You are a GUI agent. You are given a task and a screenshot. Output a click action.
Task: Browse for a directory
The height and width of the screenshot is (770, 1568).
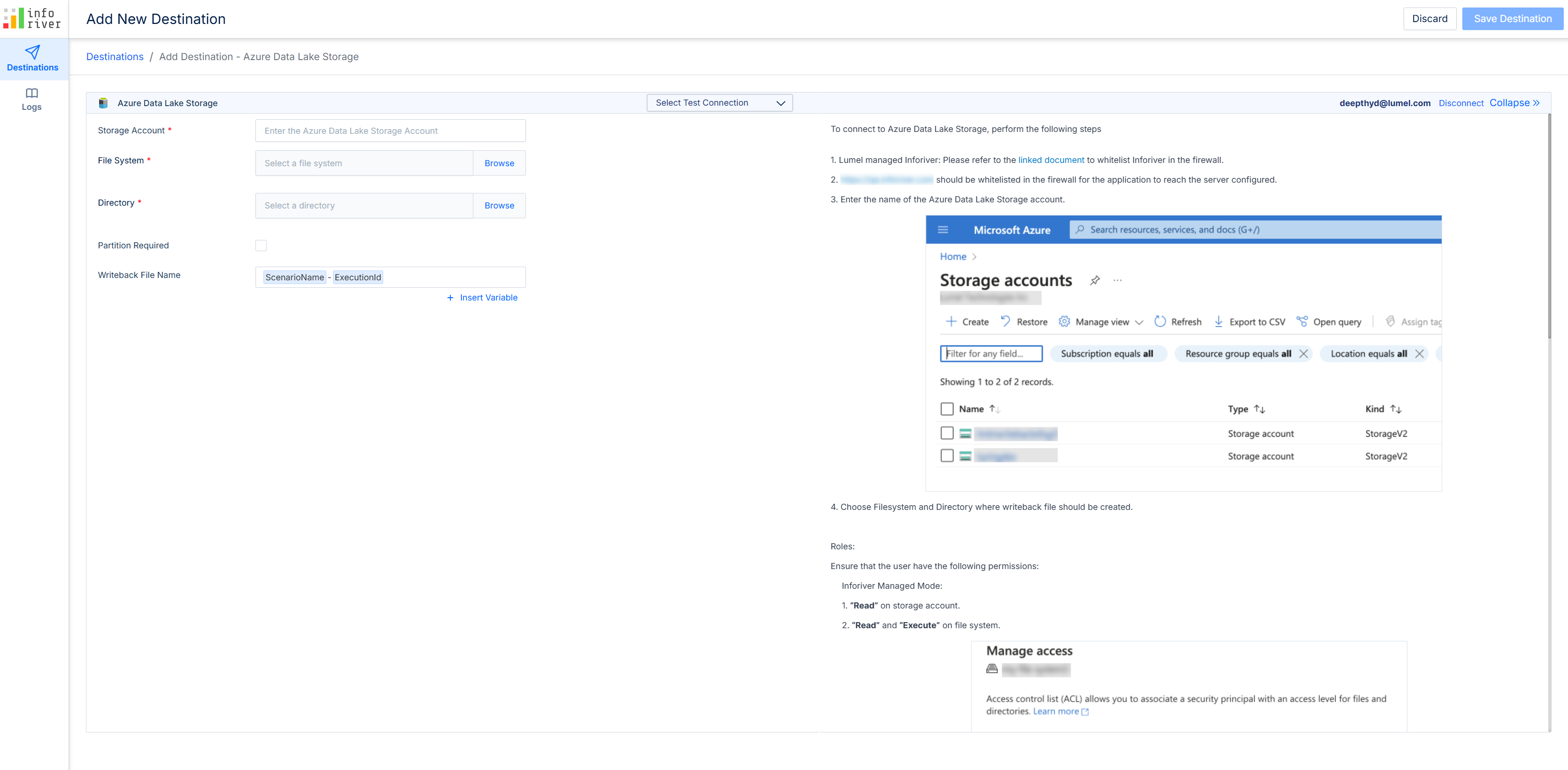point(499,206)
